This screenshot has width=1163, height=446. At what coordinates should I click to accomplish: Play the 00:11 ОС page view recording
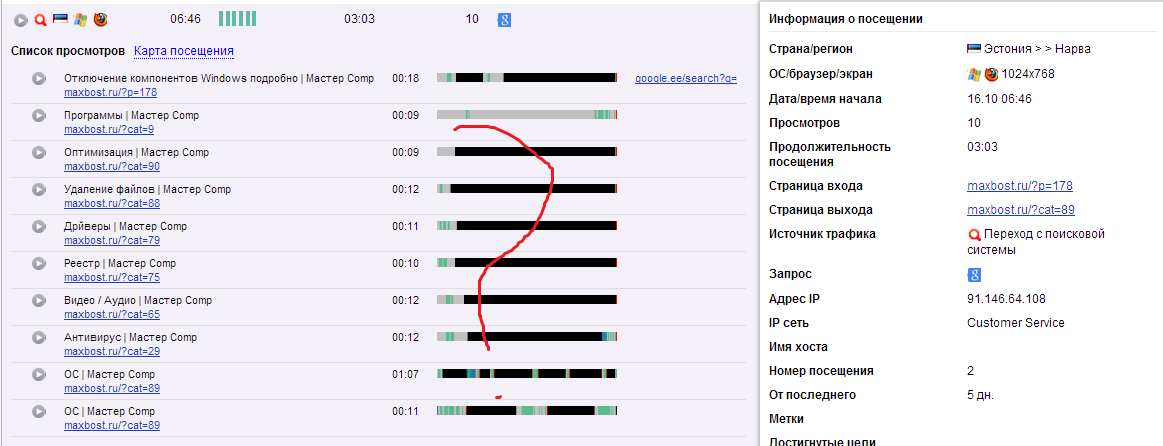tap(39, 412)
